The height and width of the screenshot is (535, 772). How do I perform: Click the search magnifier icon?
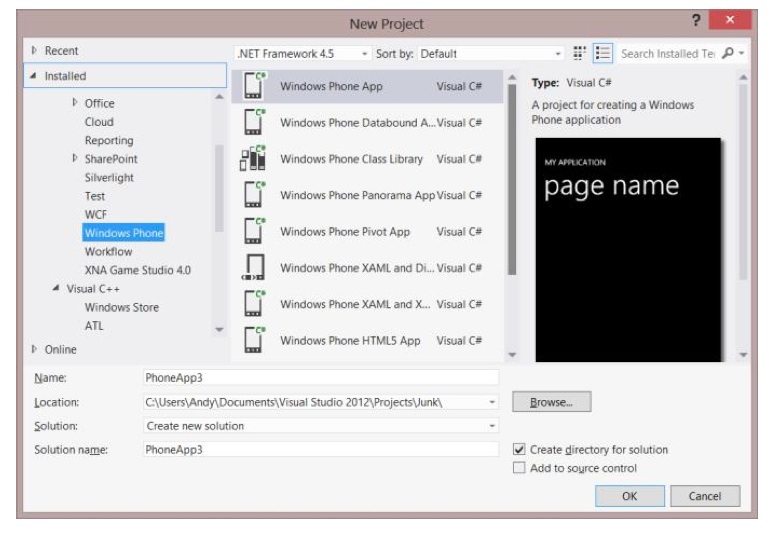(x=728, y=53)
